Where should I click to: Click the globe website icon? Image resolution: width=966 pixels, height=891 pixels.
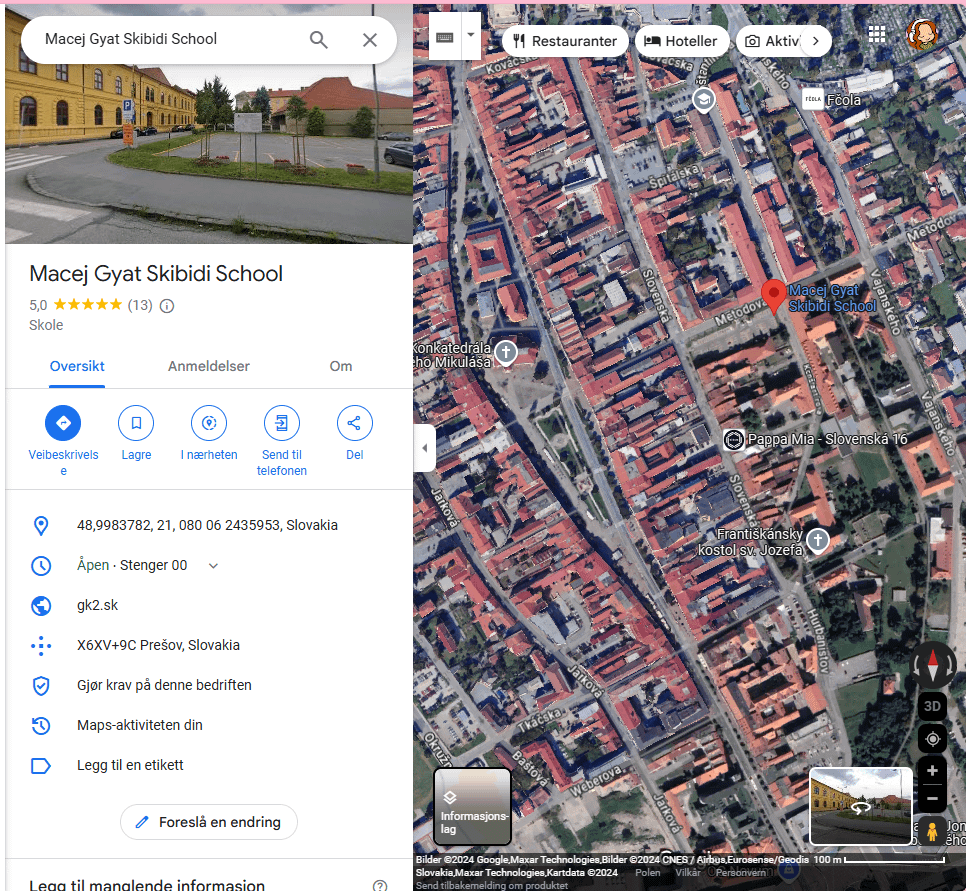coord(41,606)
